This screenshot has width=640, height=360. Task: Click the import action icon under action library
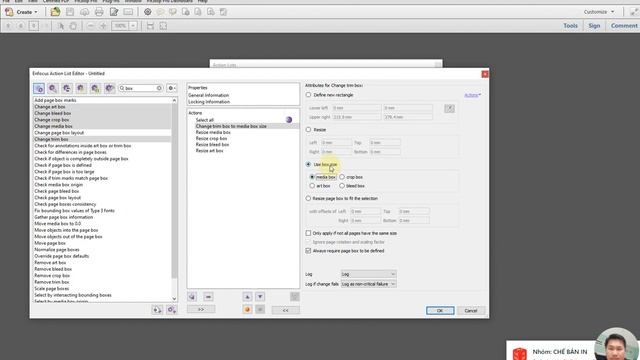[x=157, y=310]
